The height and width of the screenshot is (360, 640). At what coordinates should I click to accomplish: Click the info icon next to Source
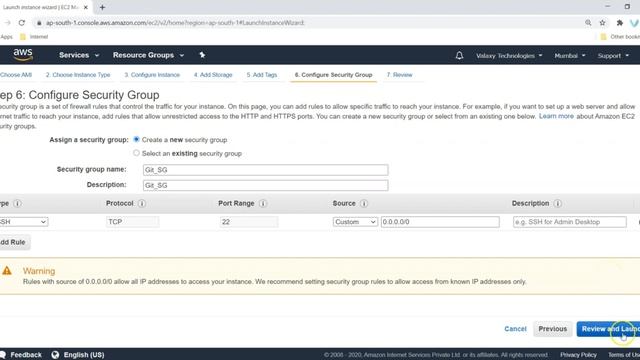tap(364, 203)
